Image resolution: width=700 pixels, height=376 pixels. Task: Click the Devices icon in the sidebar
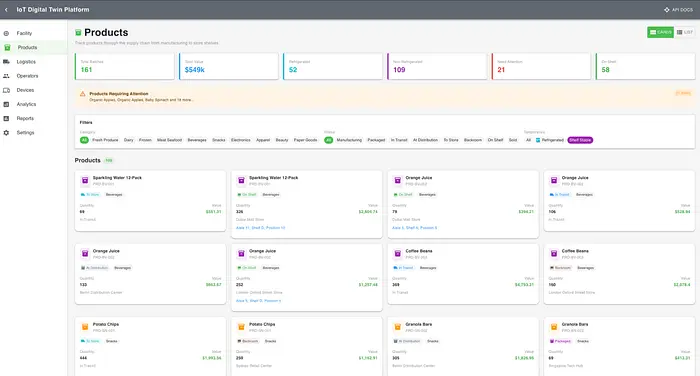6,90
